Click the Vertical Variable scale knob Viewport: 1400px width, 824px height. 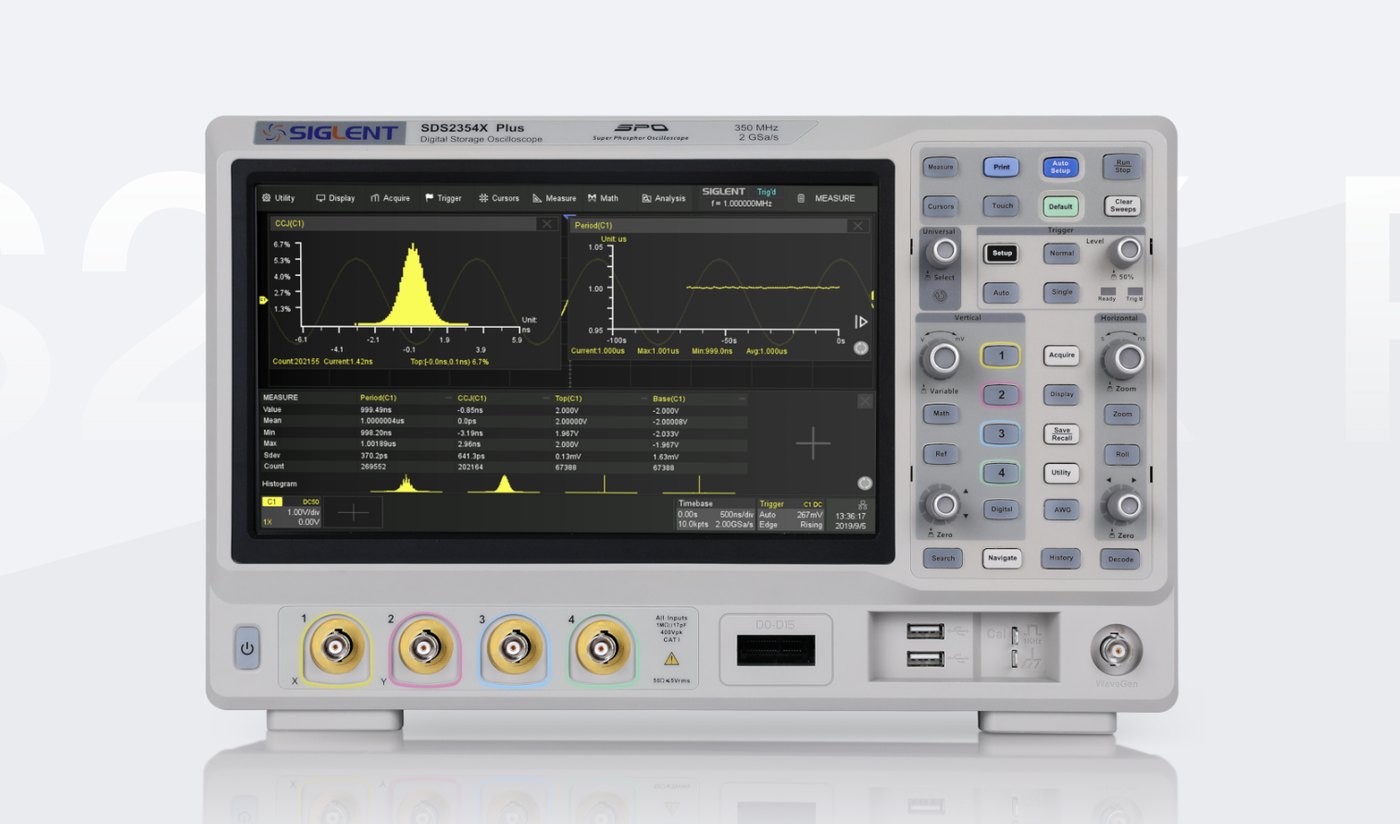point(941,359)
